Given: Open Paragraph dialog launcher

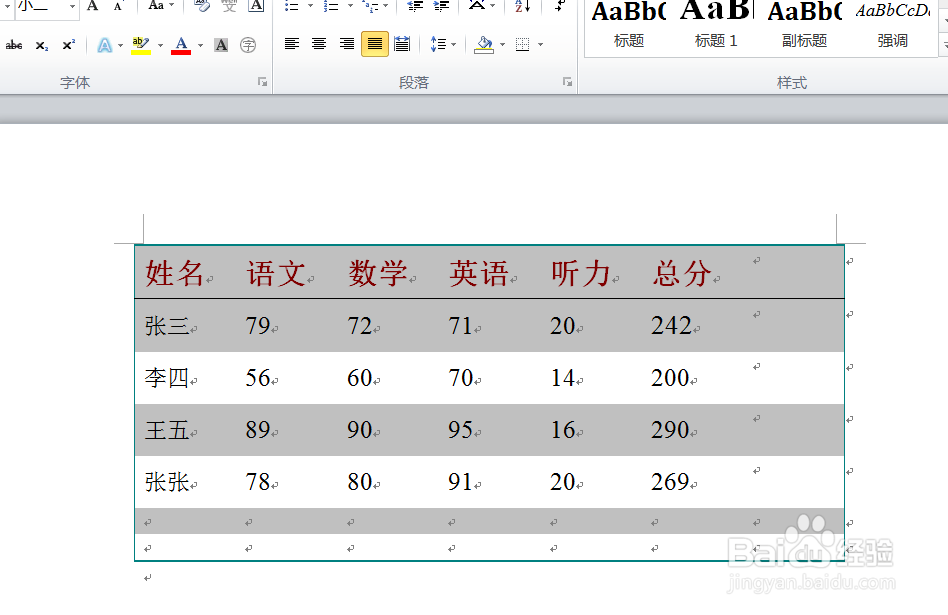Looking at the screenshot, I should (567, 82).
